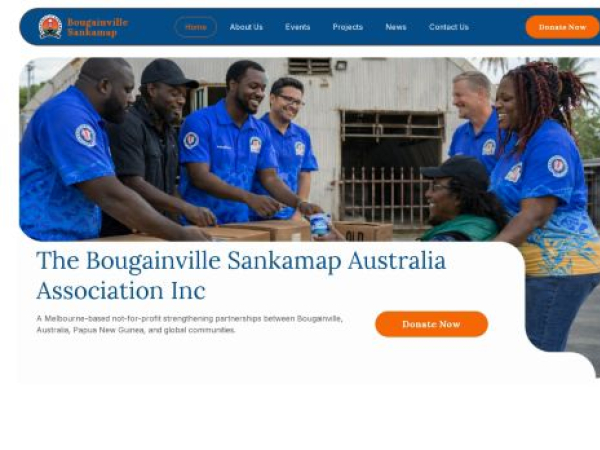
Task: Click the man wearing glasses in the photo
Action: tap(289, 147)
